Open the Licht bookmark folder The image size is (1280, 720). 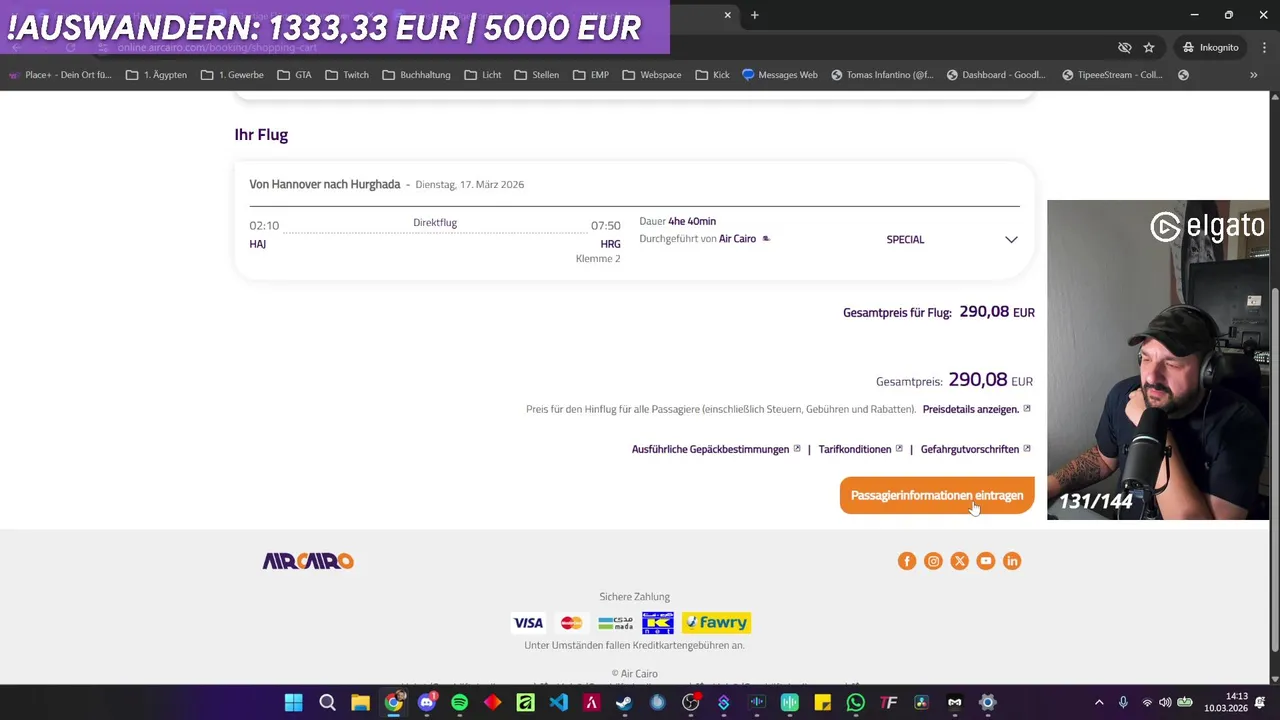pyautogui.click(x=483, y=75)
